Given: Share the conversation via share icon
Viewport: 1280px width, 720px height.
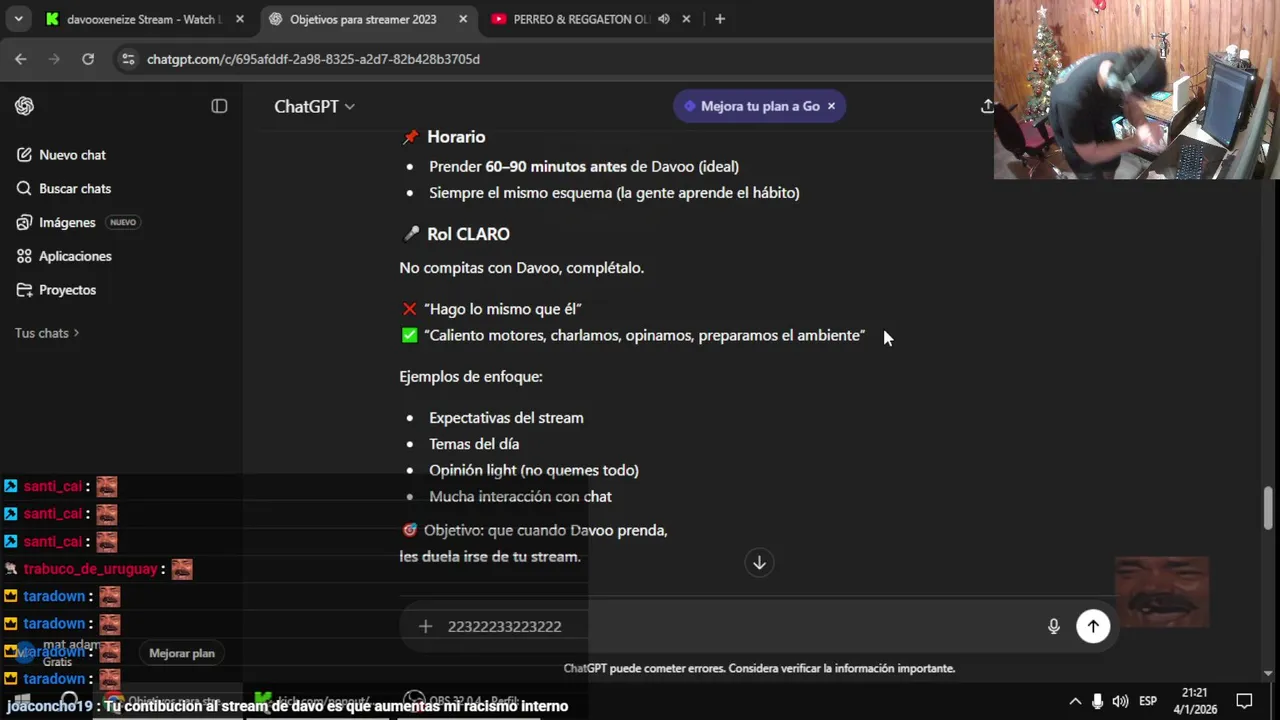Looking at the screenshot, I should click(986, 106).
